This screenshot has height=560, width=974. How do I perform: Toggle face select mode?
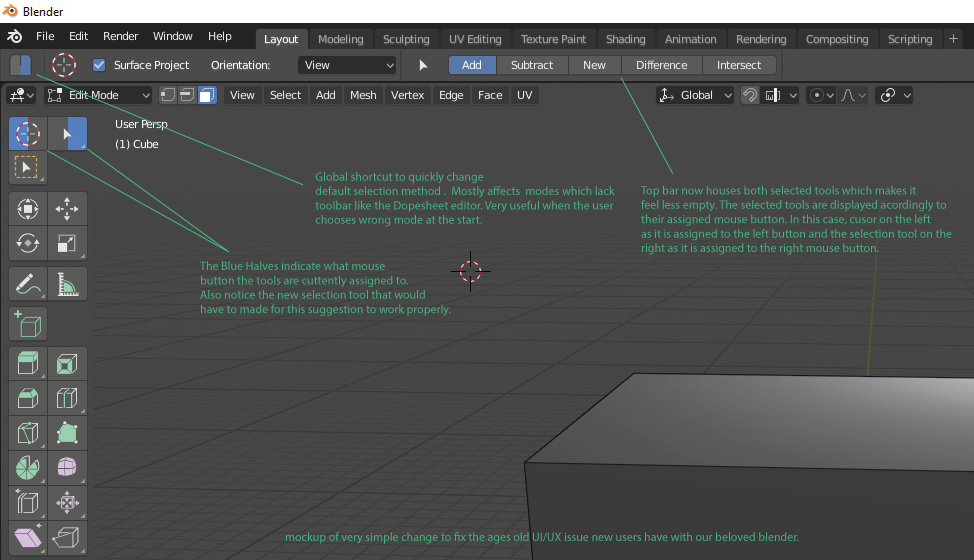pyautogui.click(x=207, y=95)
